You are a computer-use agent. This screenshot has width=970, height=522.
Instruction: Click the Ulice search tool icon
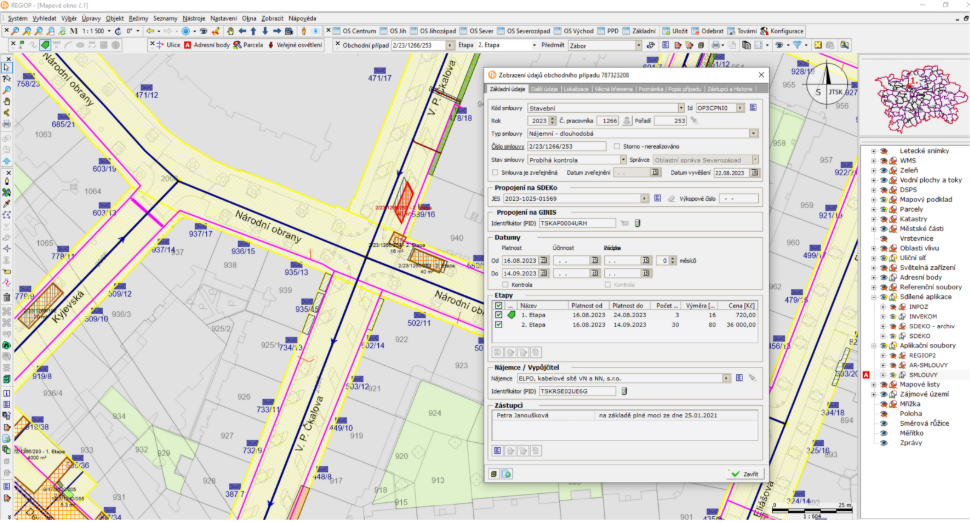pos(159,45)
